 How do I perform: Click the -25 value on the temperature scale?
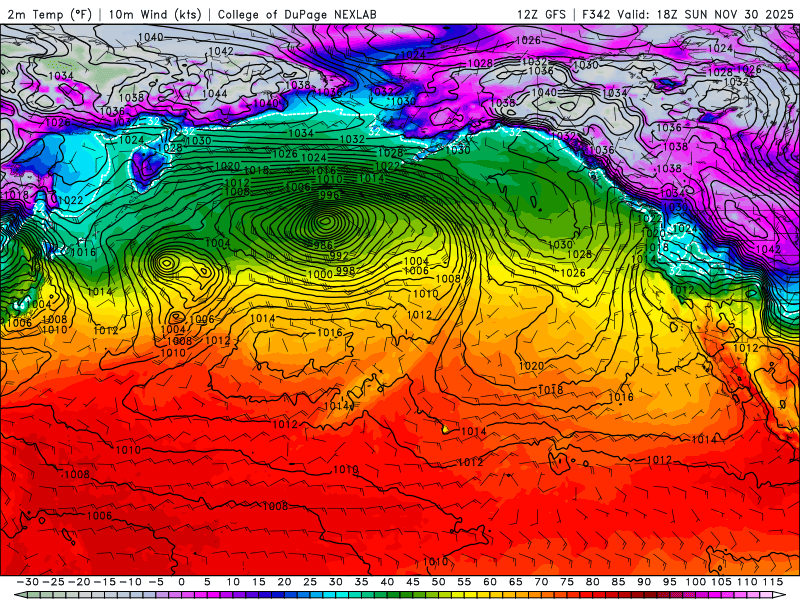(x=53, y=582)
